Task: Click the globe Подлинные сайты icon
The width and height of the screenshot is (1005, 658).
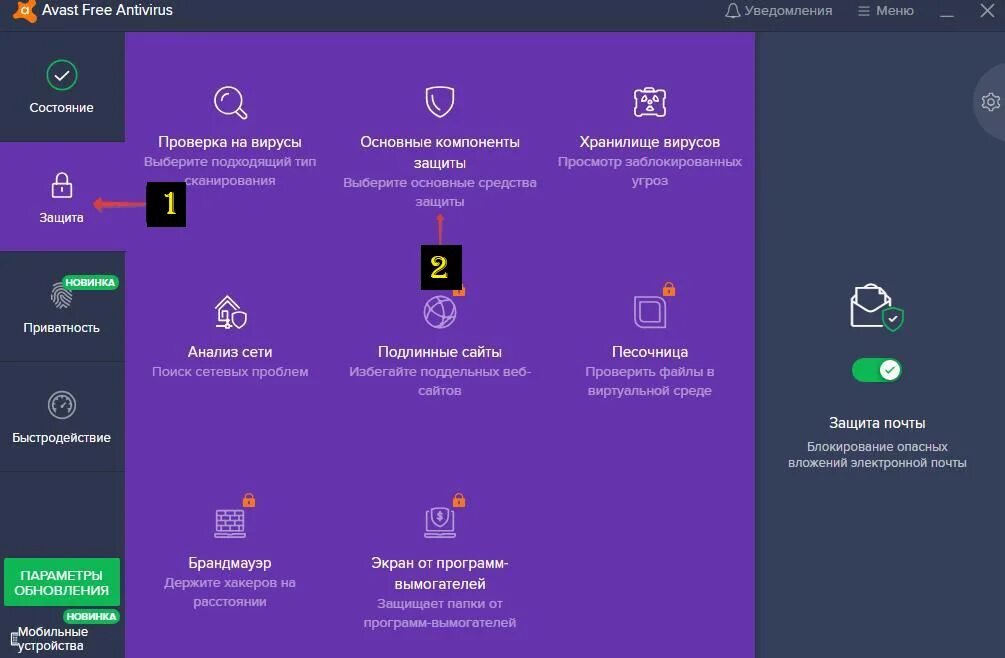Action: [440, 313]
